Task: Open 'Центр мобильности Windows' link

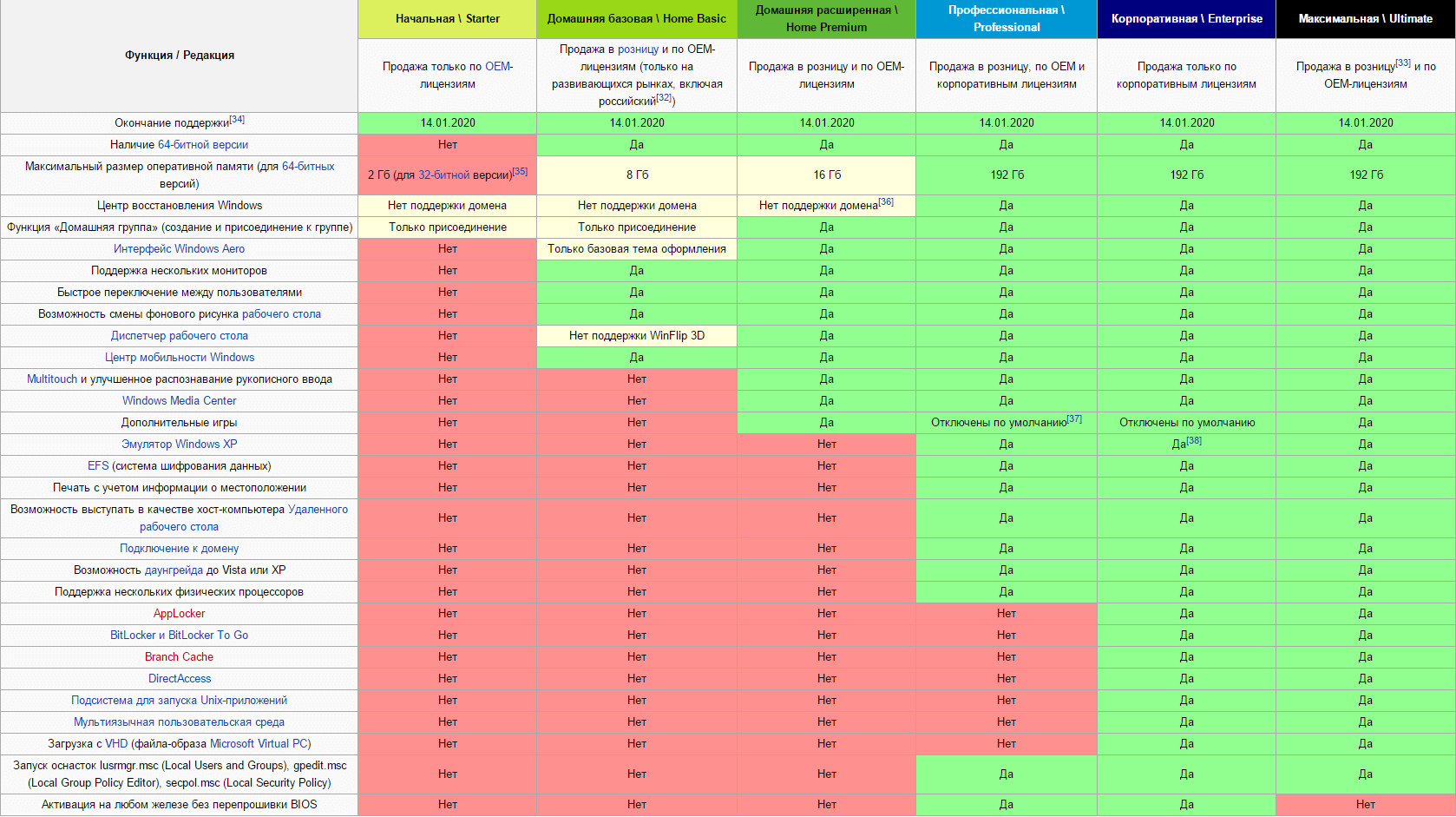Action: point(180,357)
